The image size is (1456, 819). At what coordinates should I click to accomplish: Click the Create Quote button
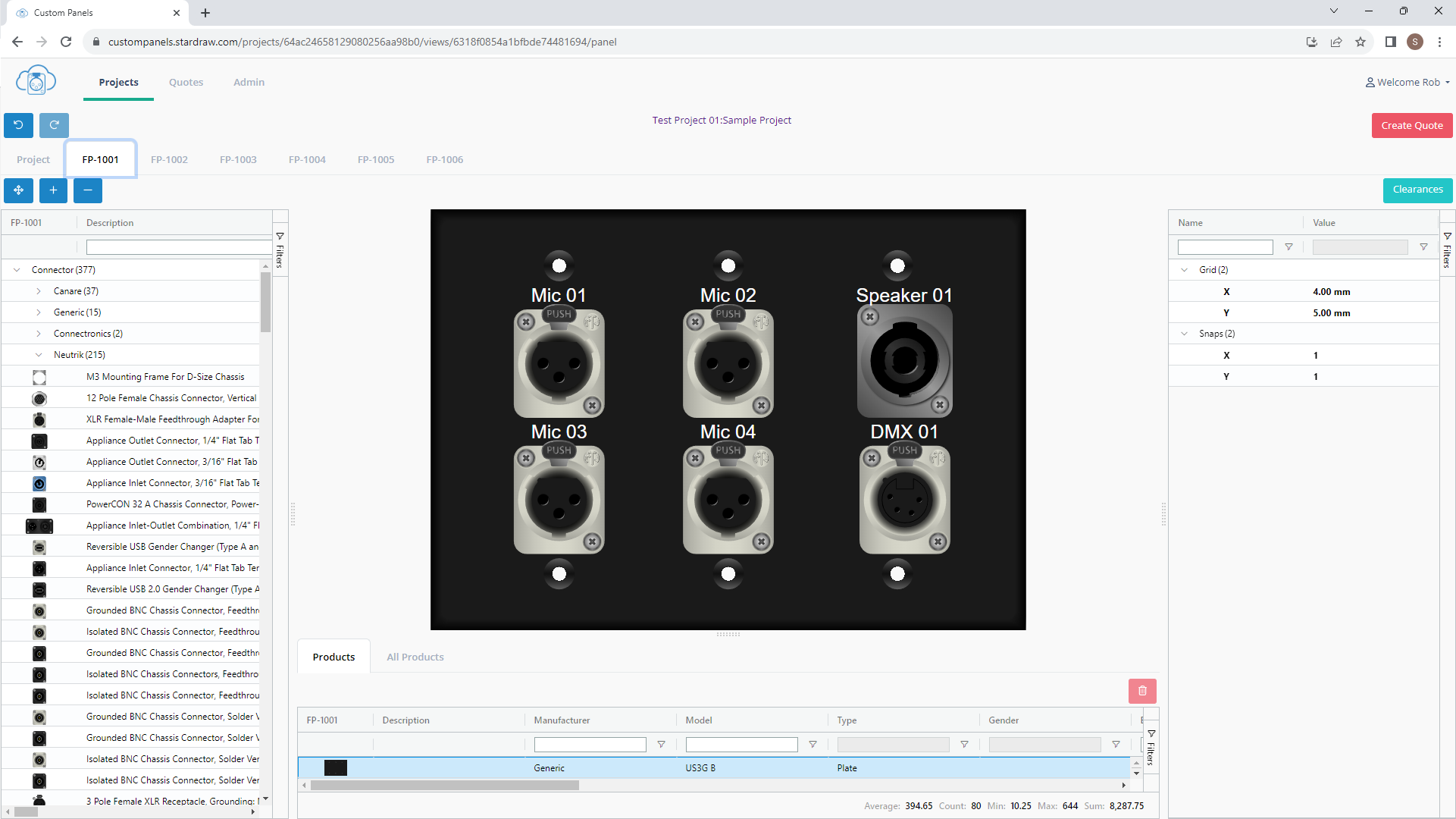click(1411, 126)
